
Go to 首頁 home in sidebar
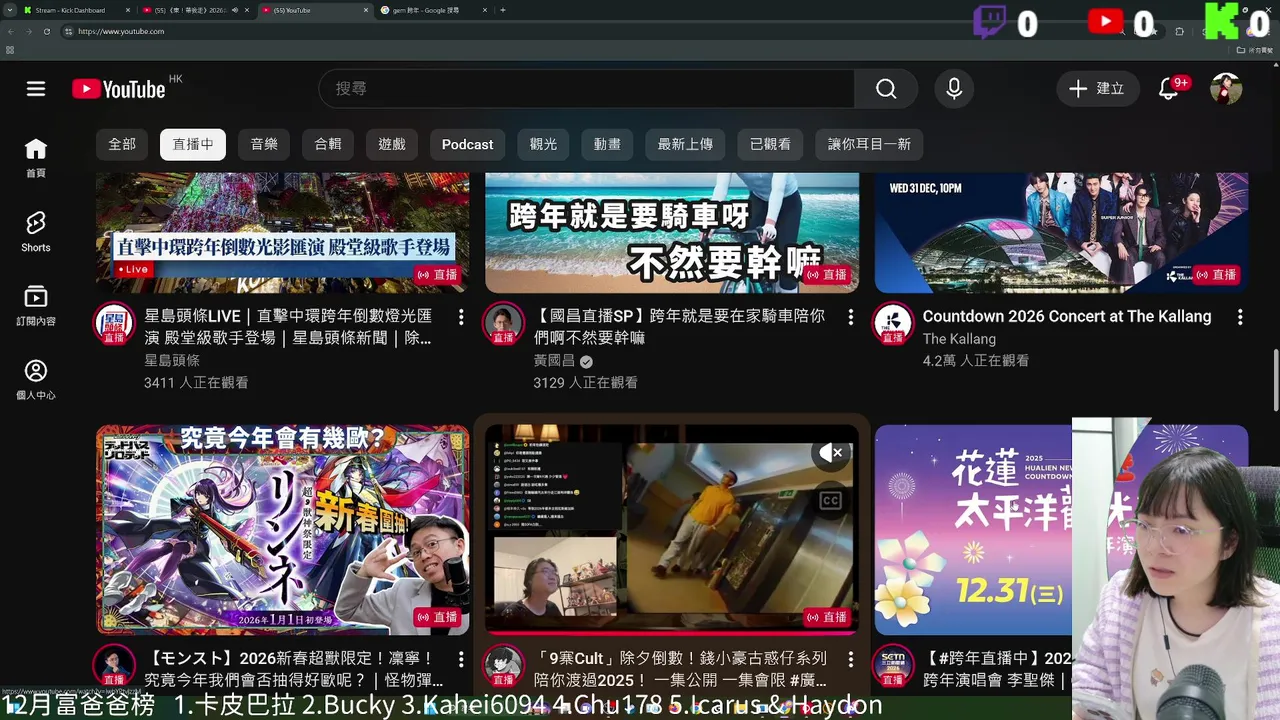click(x=36, y=158)
